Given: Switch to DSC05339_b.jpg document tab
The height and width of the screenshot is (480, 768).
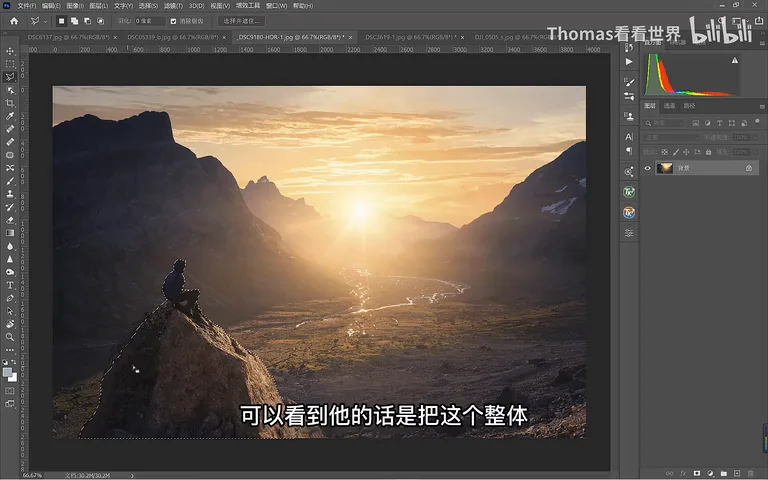Looking at the screenshot, I should click(172, 37).
